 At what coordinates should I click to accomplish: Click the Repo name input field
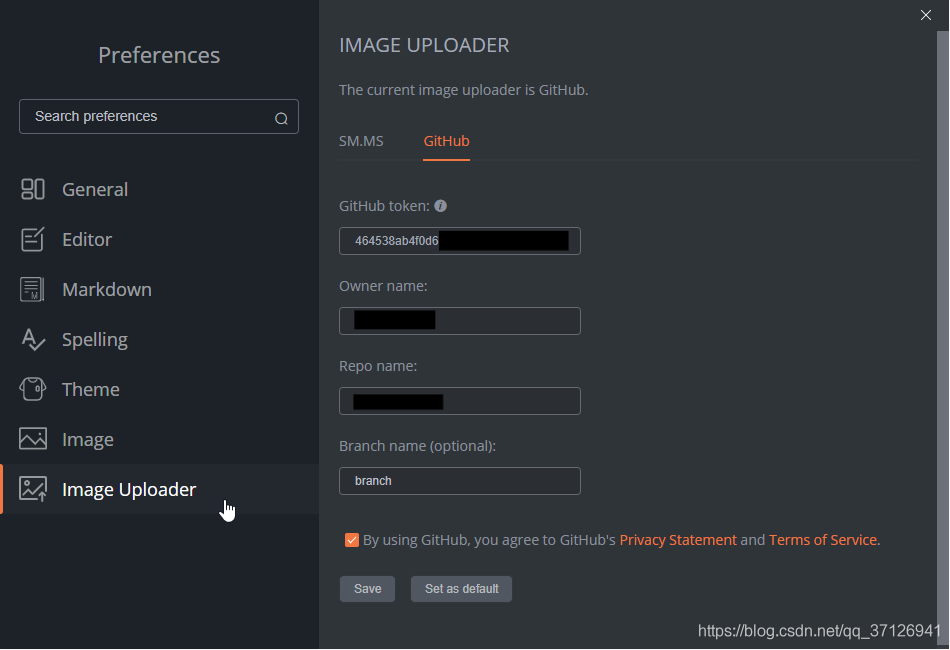click(x=460, y=401)
